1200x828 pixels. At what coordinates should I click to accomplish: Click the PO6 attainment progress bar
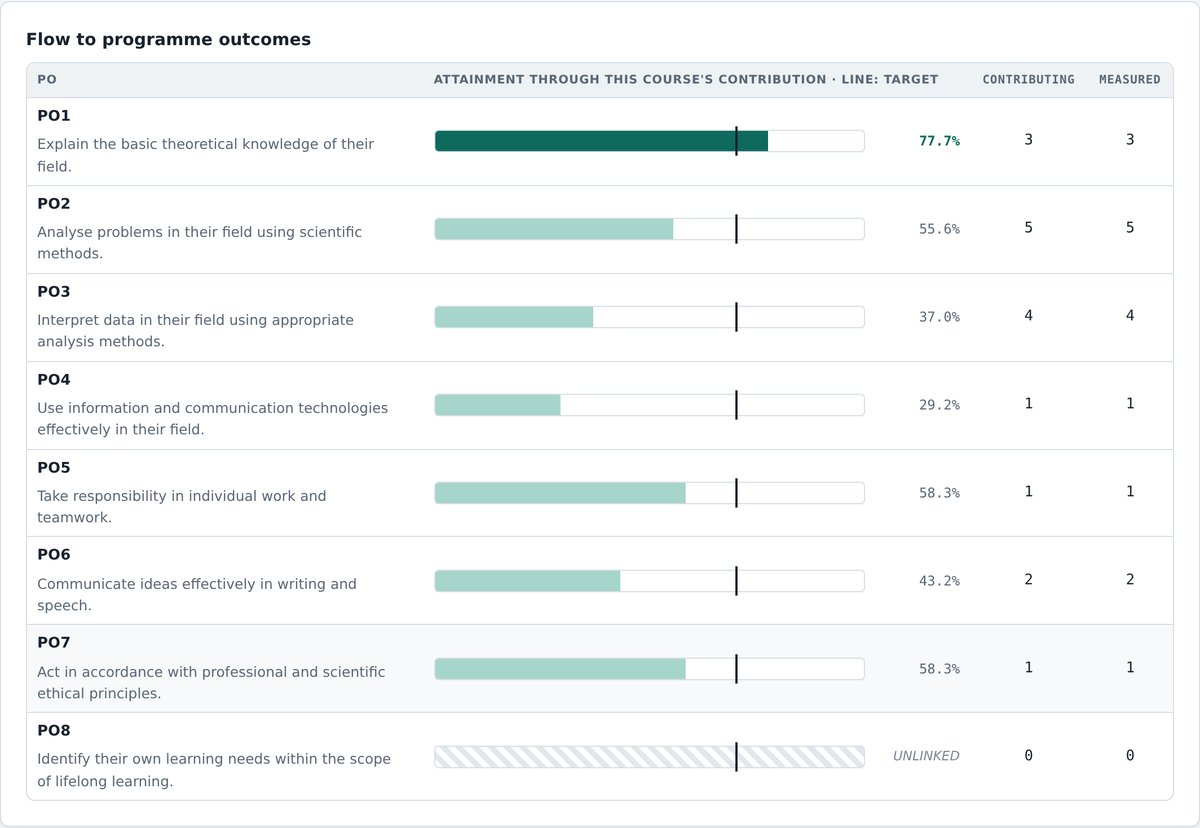649,581
